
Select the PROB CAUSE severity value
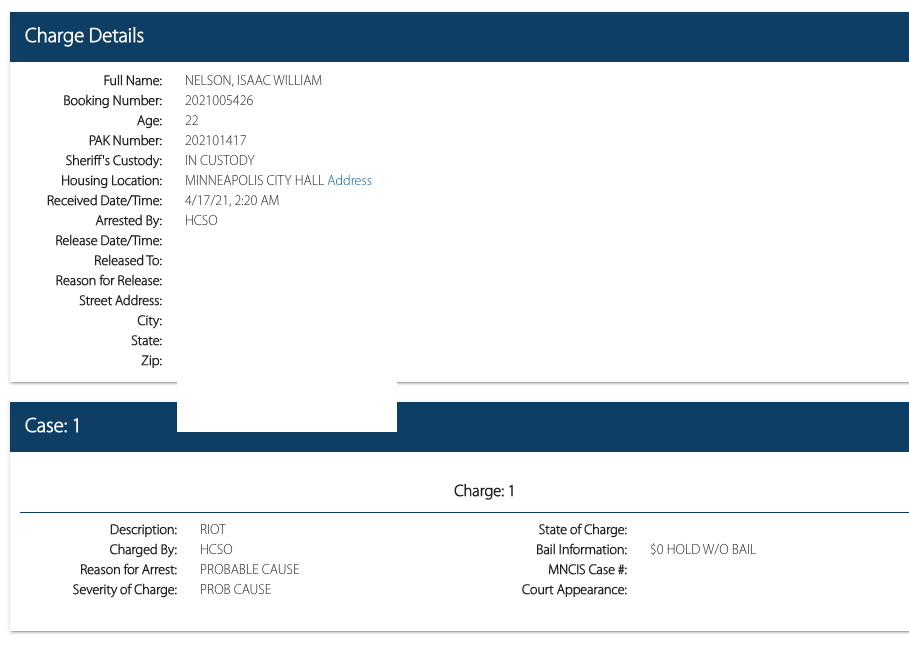pos(235,590)
